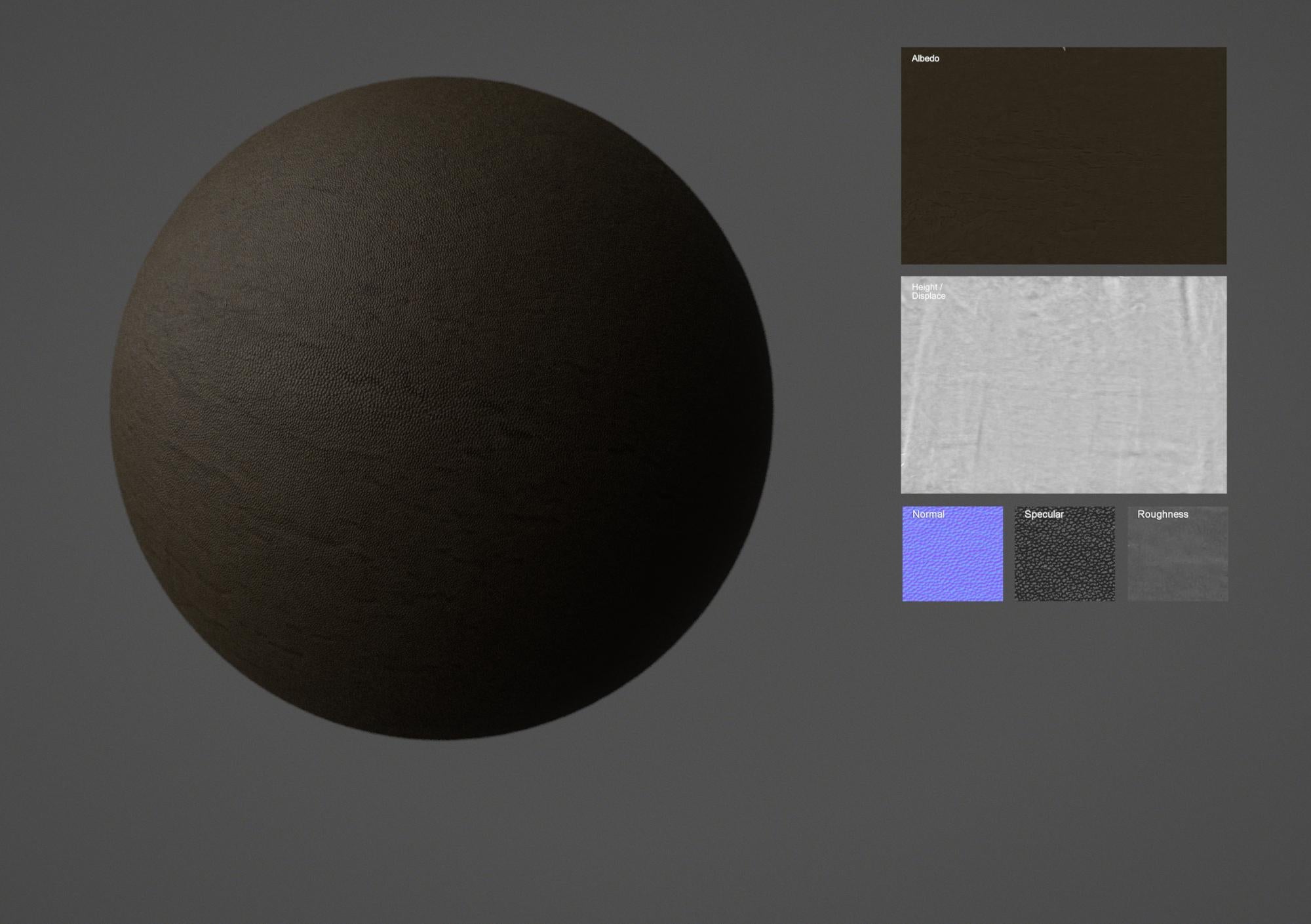
Task: Open the Albedo texture map preview
Action: [1063, 155]
